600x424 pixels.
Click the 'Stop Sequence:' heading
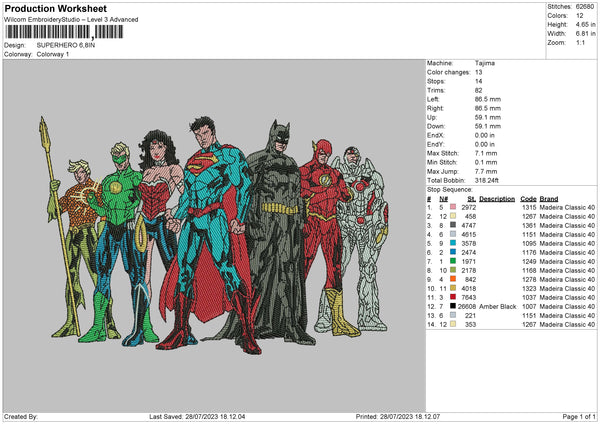coord(450,190)
